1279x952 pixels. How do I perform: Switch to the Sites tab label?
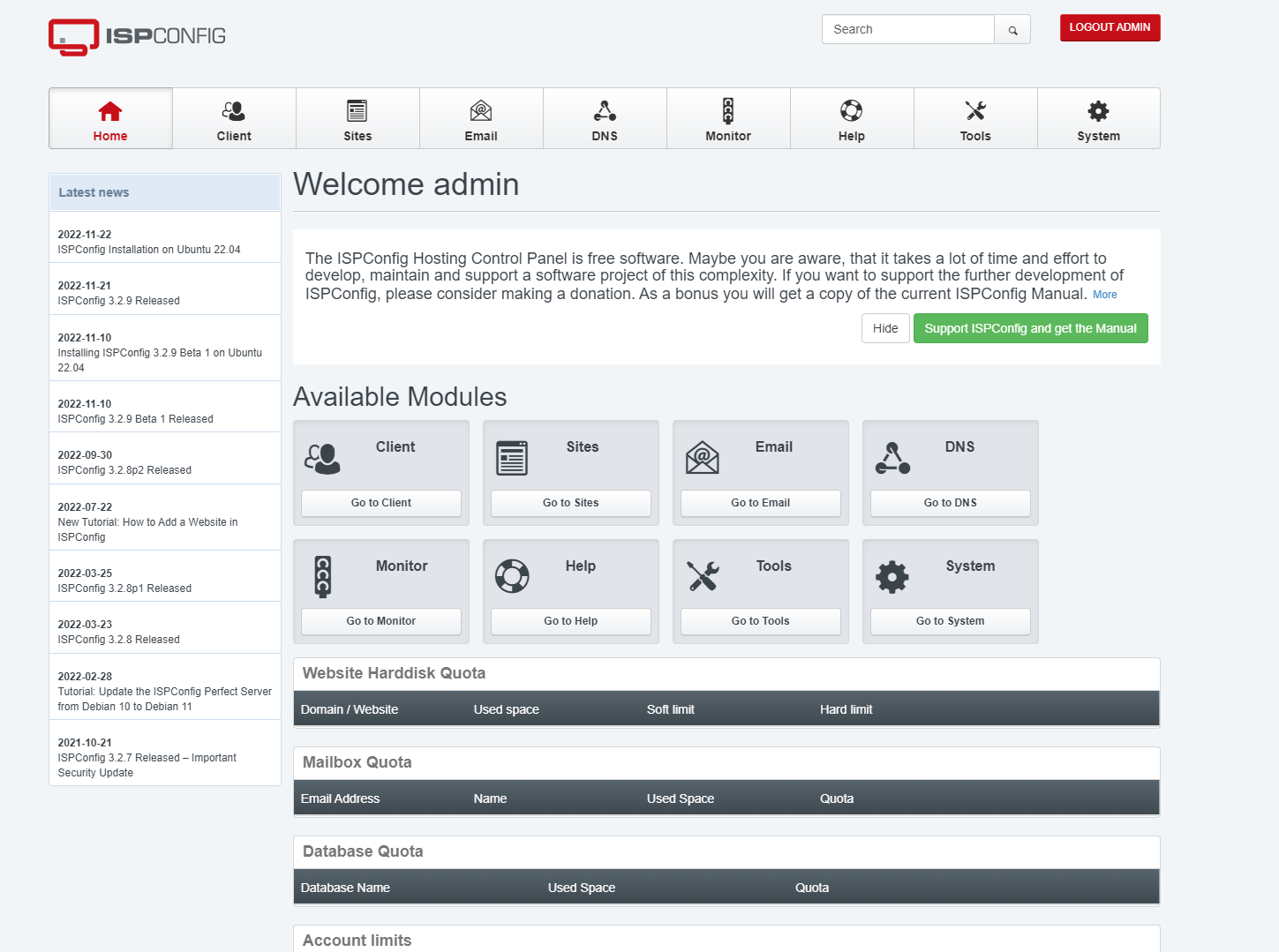pyautogui.click(x=357, y=136)
